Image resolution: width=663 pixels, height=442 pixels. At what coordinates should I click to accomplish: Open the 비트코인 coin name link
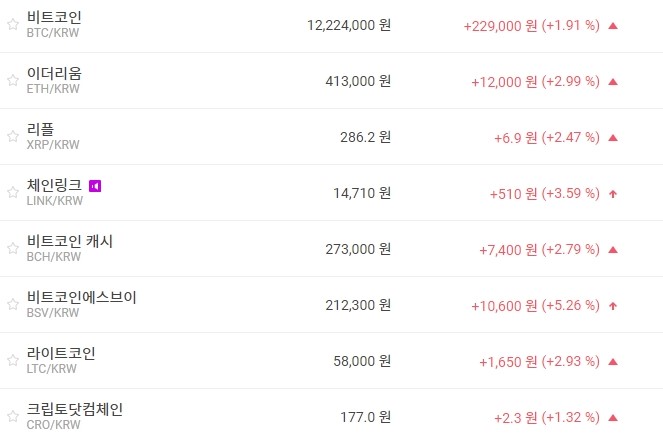[x=55, y=18]
